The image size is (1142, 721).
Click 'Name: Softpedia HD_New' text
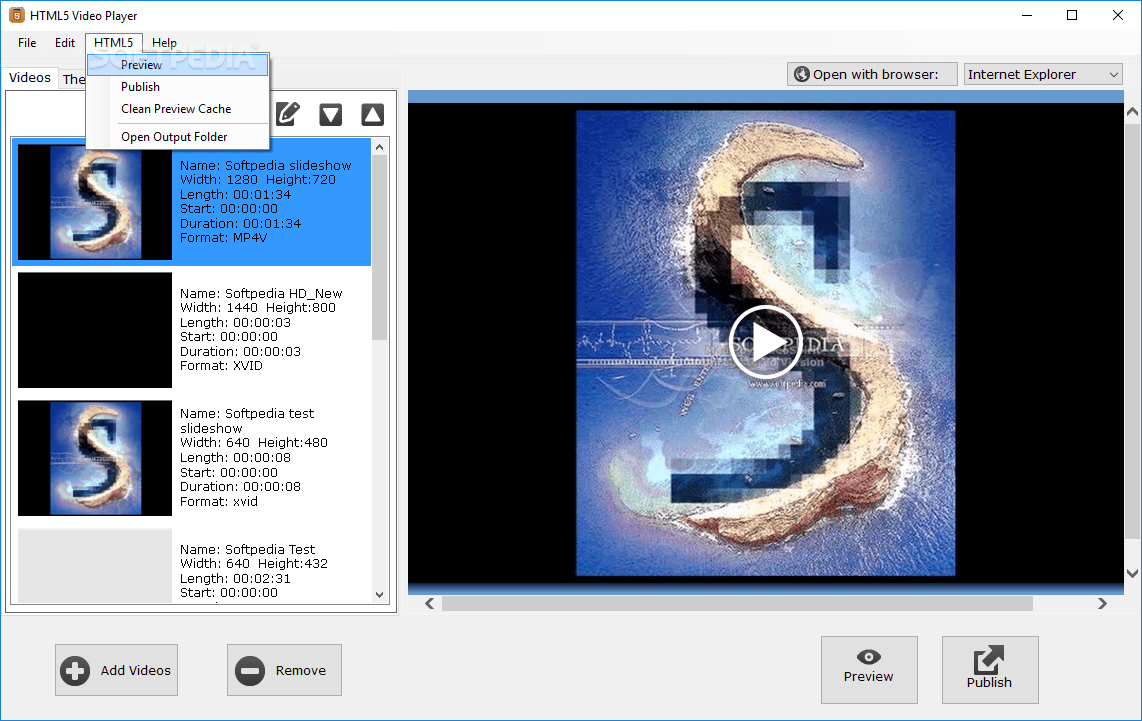tap(261, 293)
